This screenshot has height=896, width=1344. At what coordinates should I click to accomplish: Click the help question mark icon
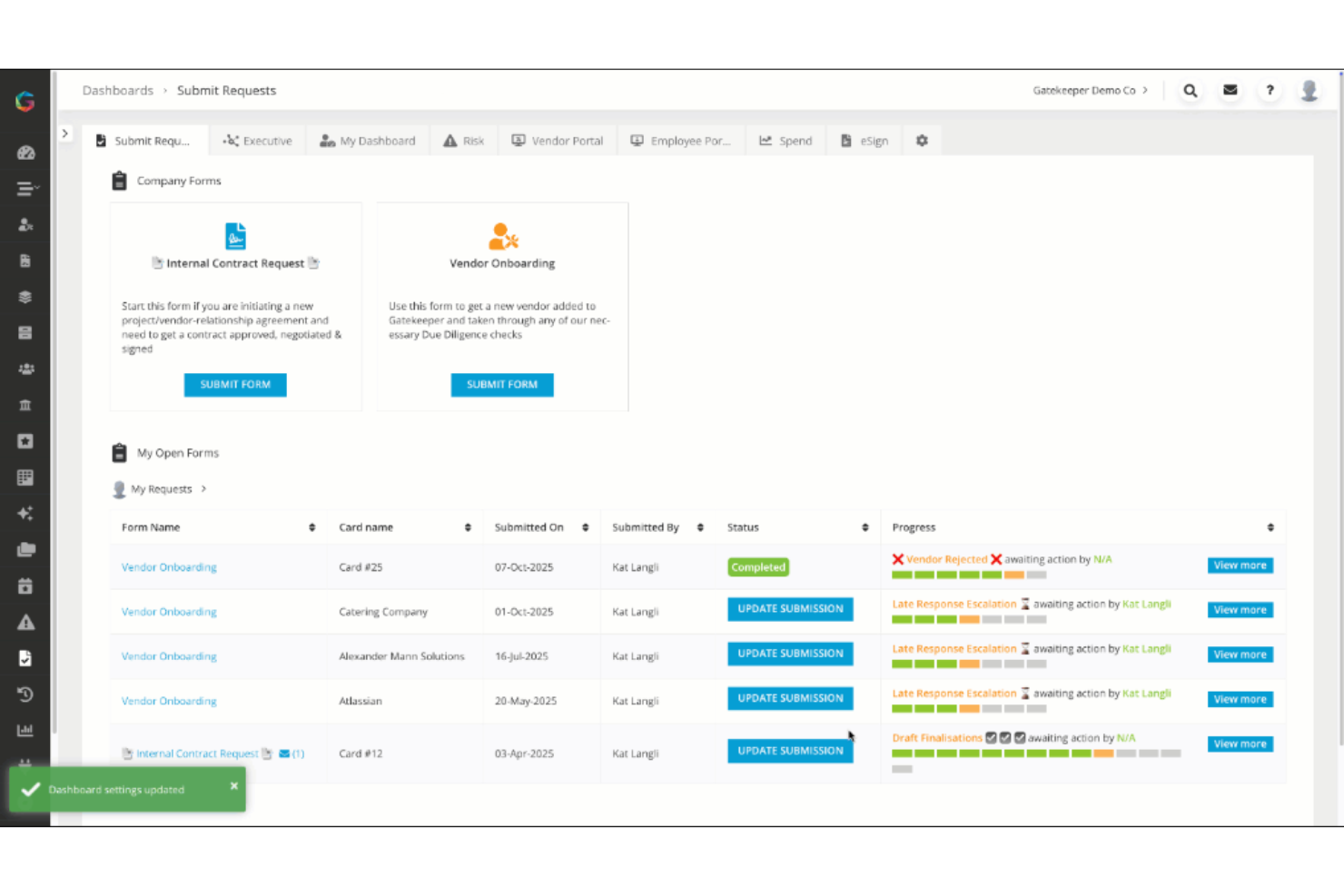(1270, 90)
